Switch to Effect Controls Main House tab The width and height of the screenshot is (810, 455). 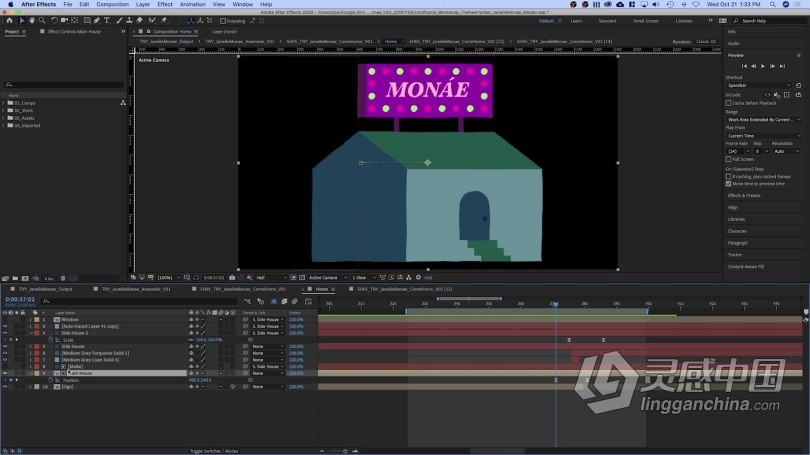point(74,32)
